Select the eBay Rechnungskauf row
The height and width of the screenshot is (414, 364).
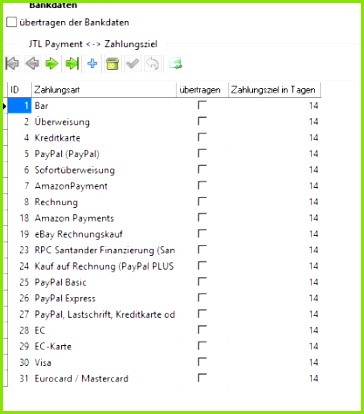(x=164, y=234)
